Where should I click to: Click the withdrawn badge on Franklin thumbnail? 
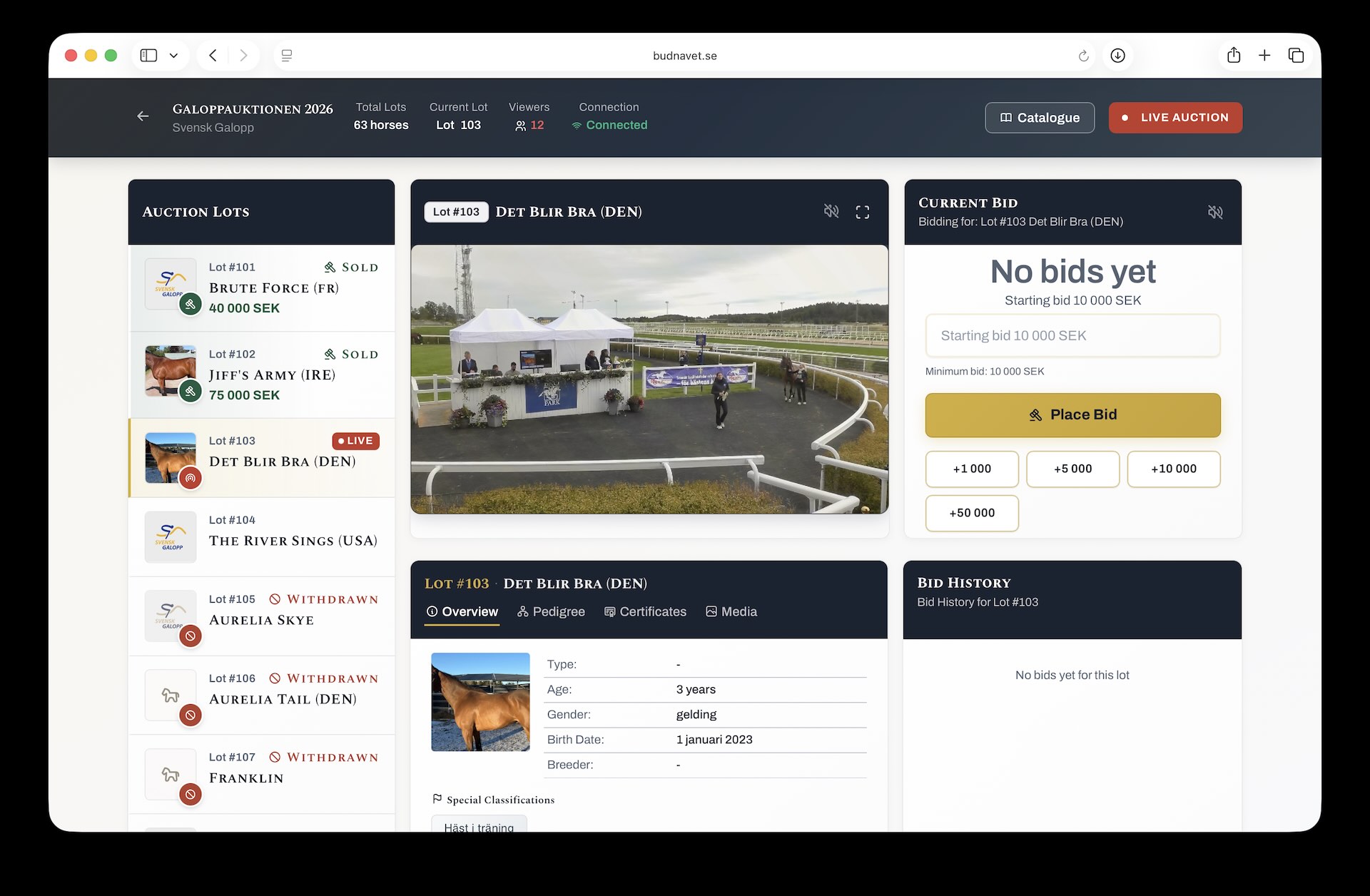(x=190, y=794)
